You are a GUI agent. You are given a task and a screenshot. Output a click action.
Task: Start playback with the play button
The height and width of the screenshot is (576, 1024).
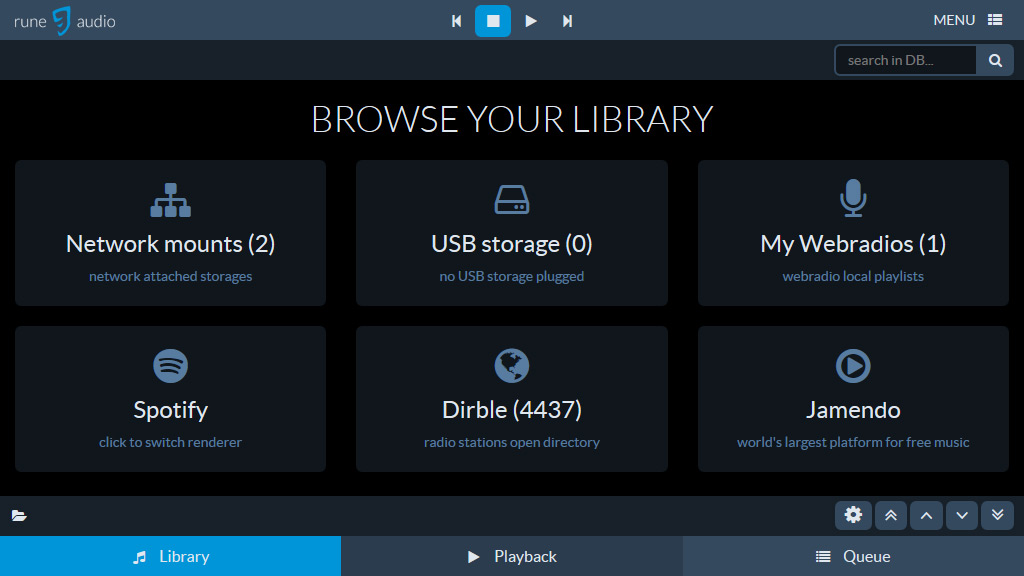pyautogui.click(x=531, y=21)
